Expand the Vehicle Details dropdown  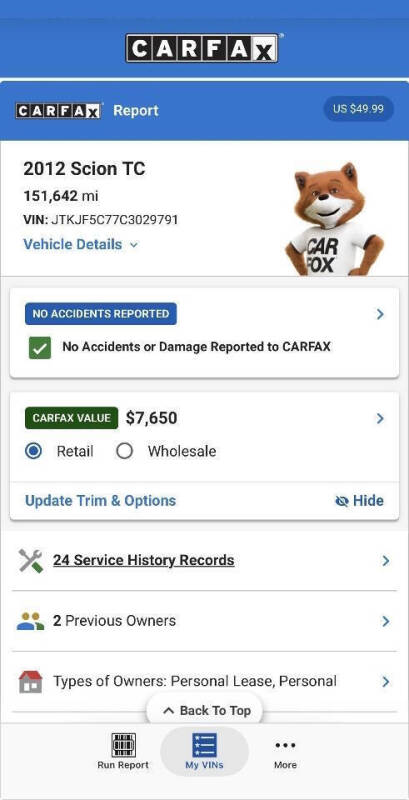click(81, 244)
